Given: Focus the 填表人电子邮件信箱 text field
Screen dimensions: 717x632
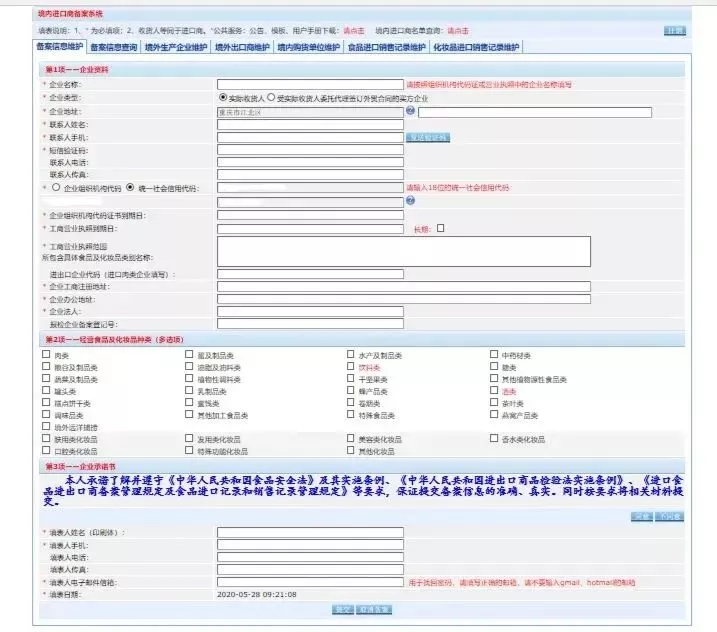Looking at the screenshot, I should [x=310, y=582].
